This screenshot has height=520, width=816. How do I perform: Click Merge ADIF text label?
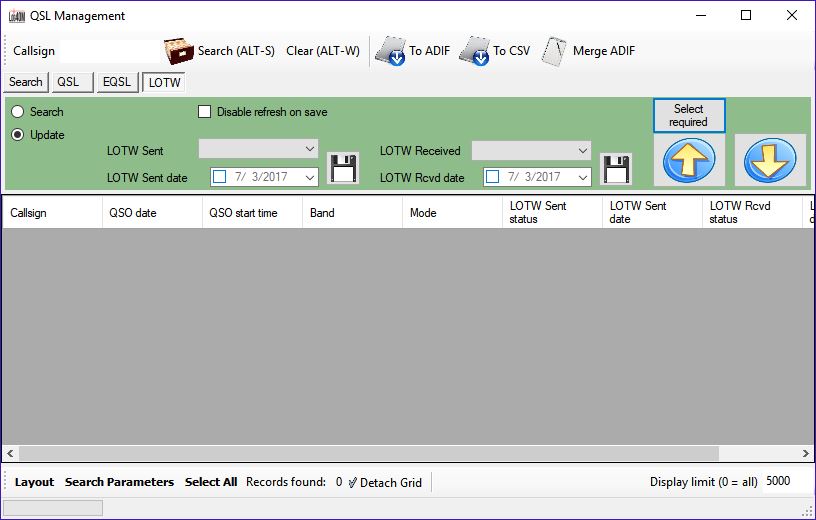604,51
